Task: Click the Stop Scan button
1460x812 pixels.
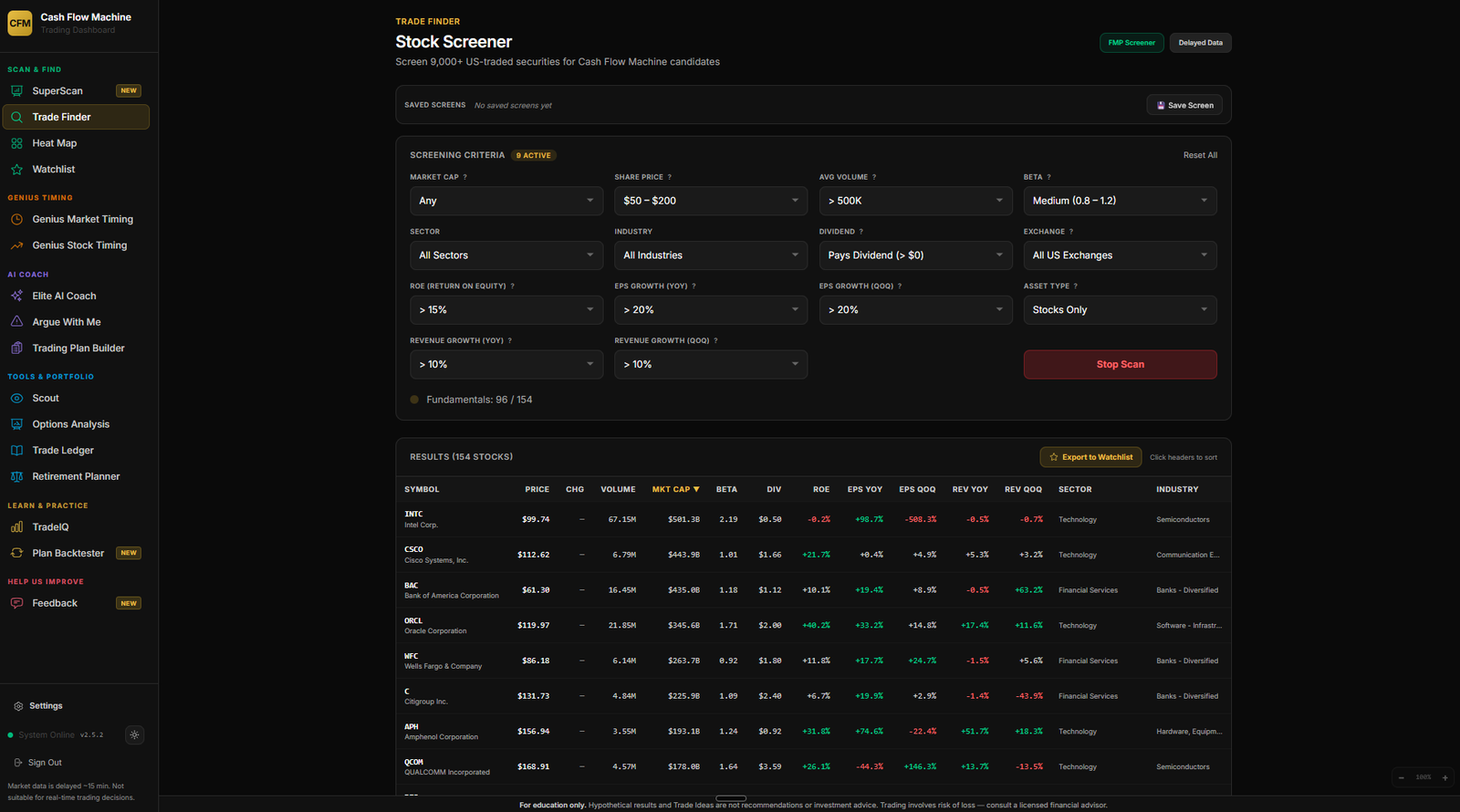Action: [1120, 364]
